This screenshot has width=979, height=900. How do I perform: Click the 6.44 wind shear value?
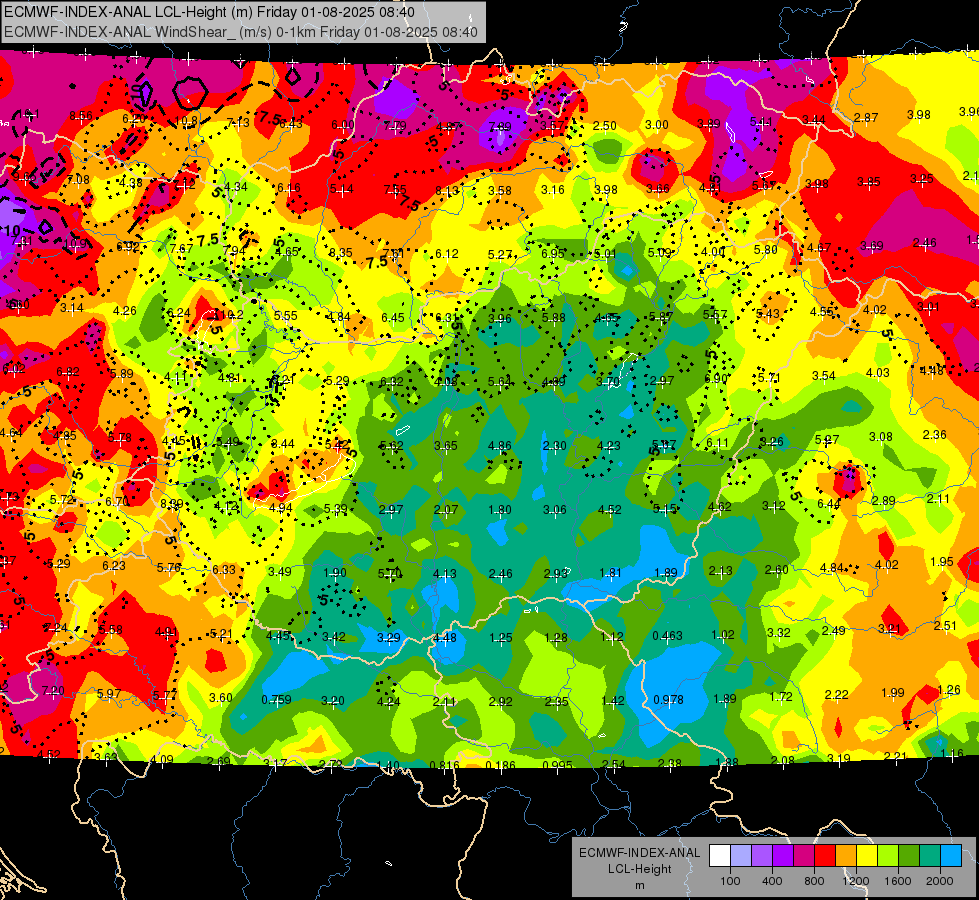tap(829, 504)
